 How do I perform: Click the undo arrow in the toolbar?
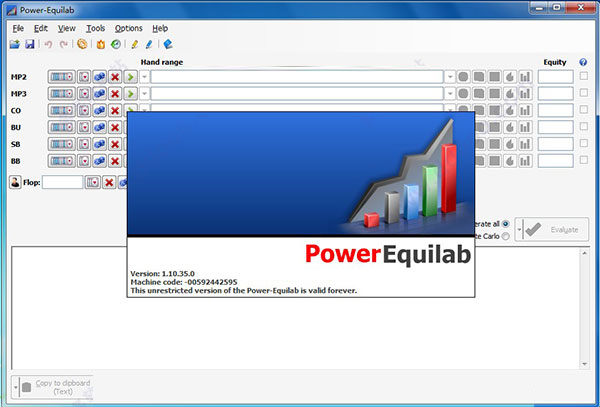click(48, 44)
